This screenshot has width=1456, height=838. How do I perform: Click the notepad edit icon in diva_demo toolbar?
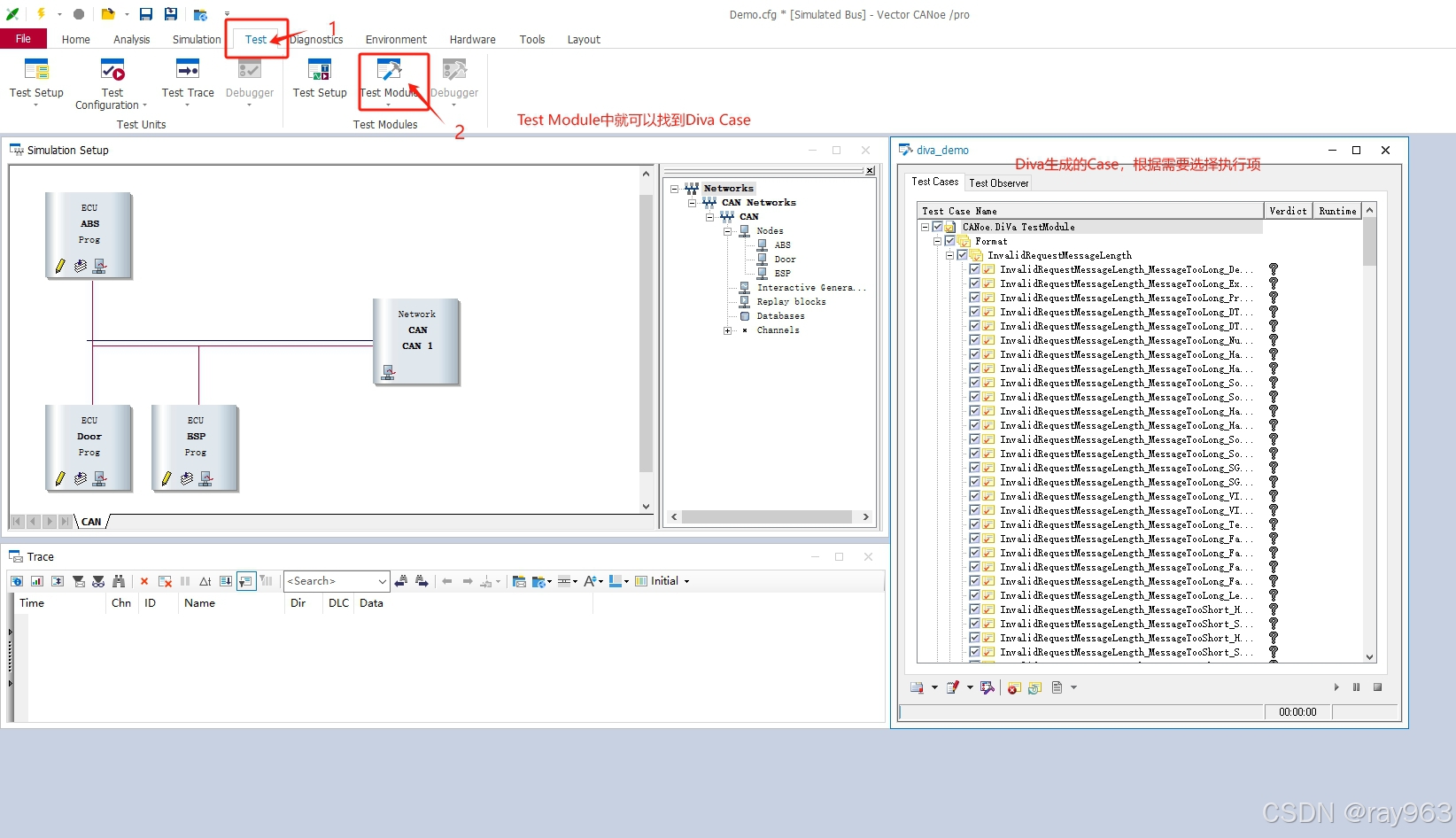point(953,687)
